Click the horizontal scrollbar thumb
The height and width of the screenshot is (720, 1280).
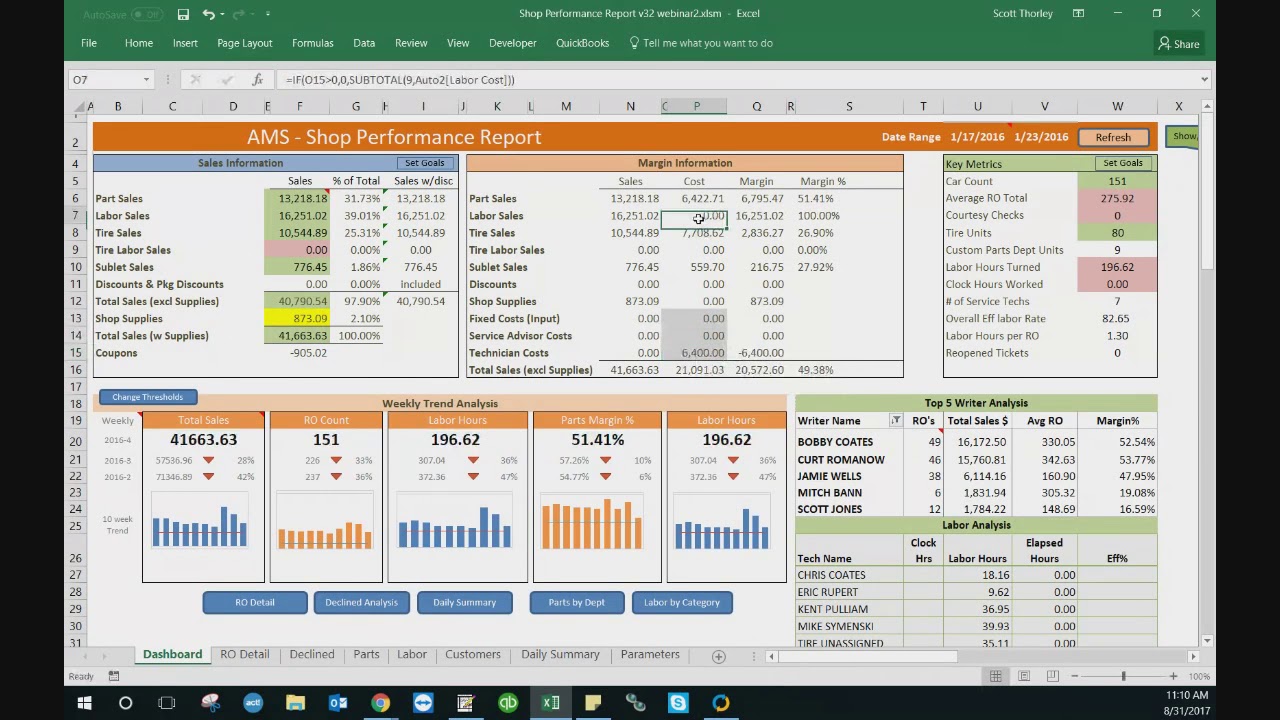click(x=868, y=657)
